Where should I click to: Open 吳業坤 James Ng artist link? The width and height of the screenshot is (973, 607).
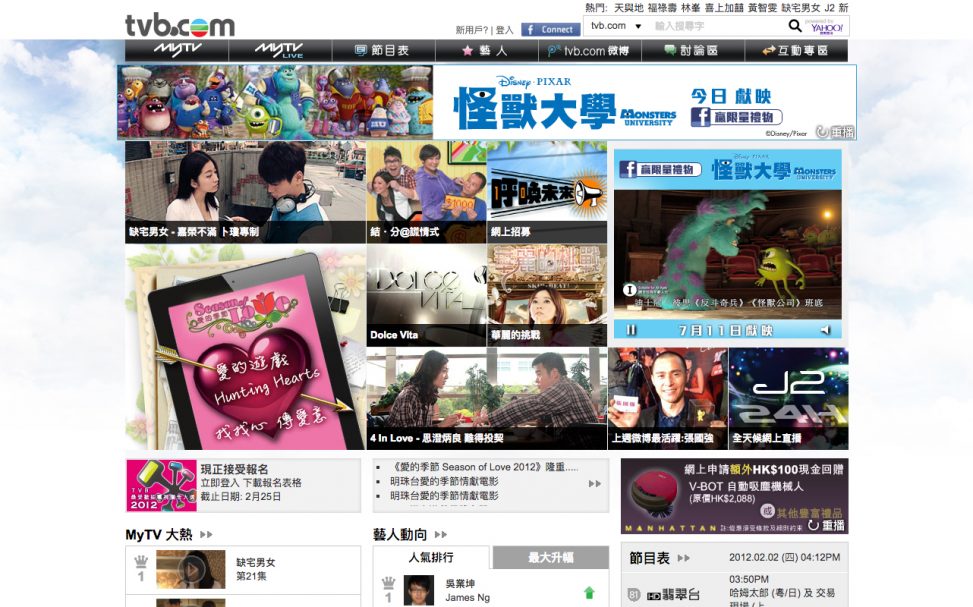click(x=467, y=590)
